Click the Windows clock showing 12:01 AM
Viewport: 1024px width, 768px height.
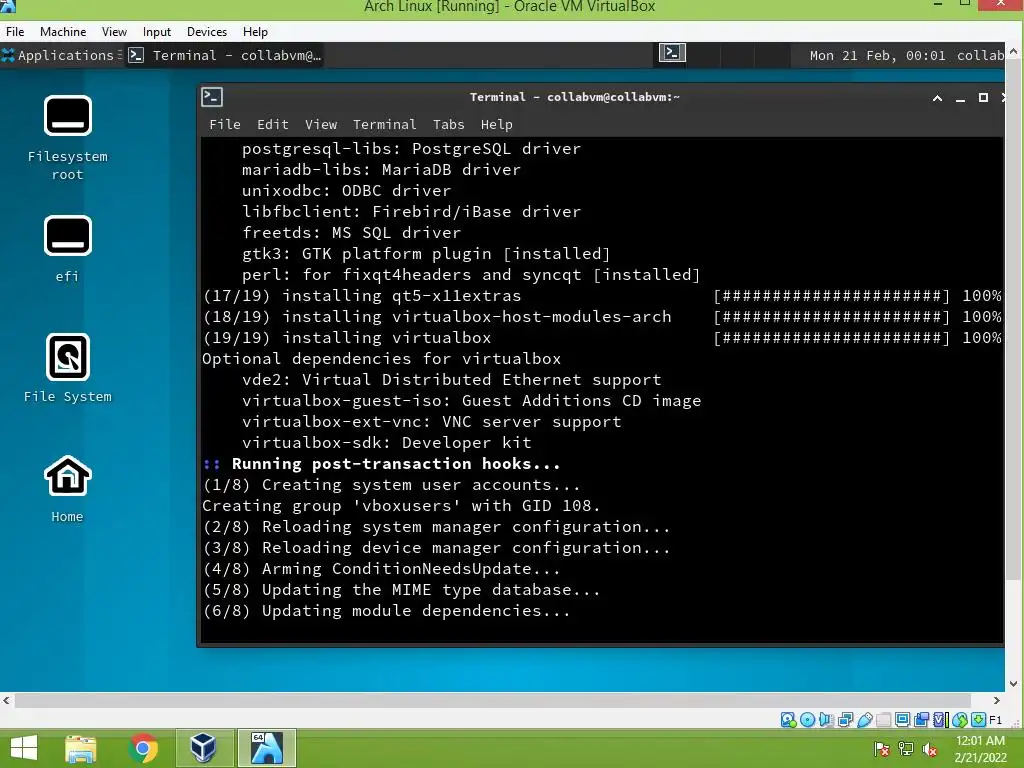[980, 749]
